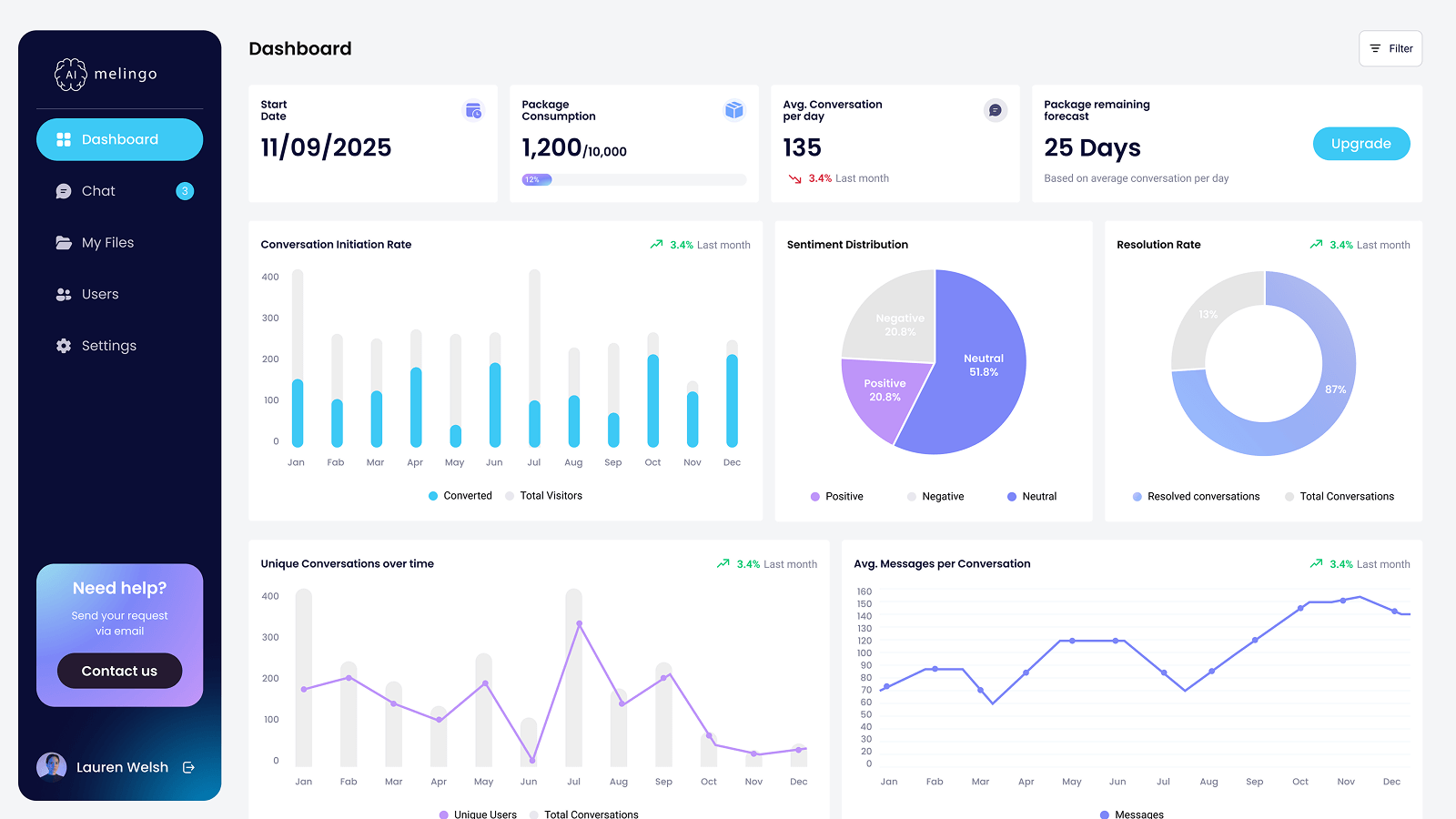
Task: Open the Filter options
Action: coord(1390,49)
